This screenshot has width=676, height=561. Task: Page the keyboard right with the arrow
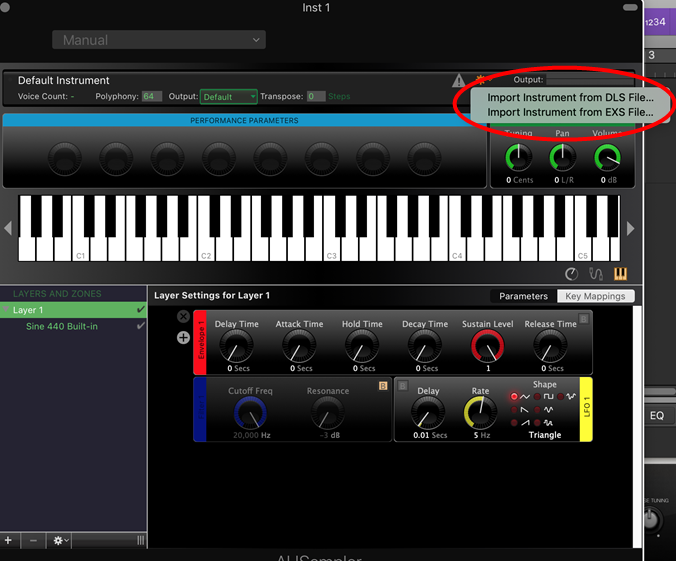tap(630, 229)
